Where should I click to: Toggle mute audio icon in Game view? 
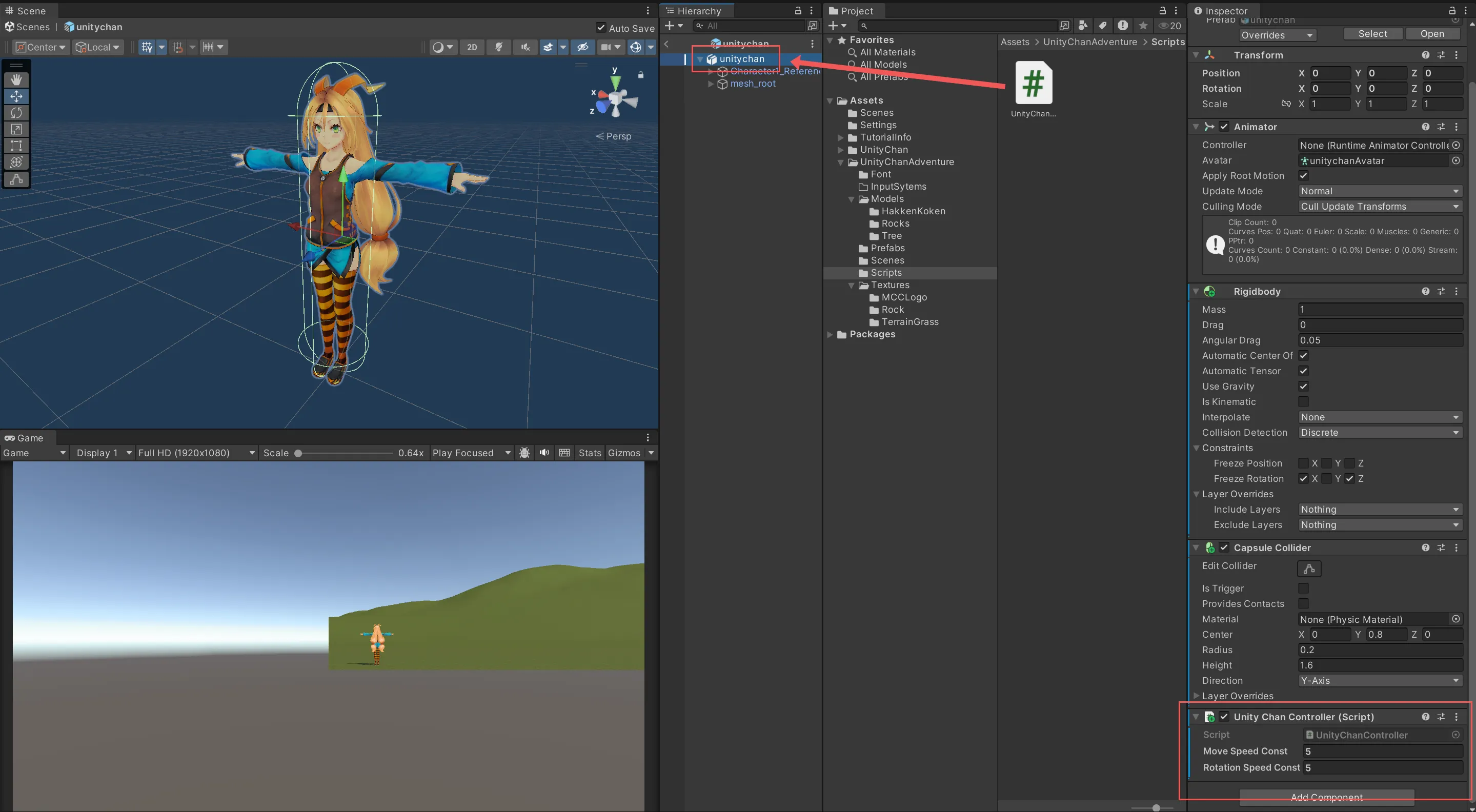(x=544, y=453)
